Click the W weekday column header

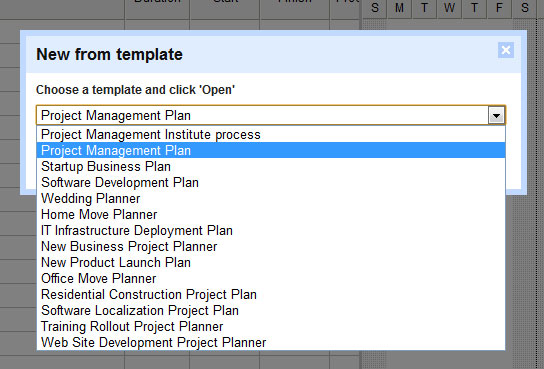pyautogui.click(x=449, y=8)
